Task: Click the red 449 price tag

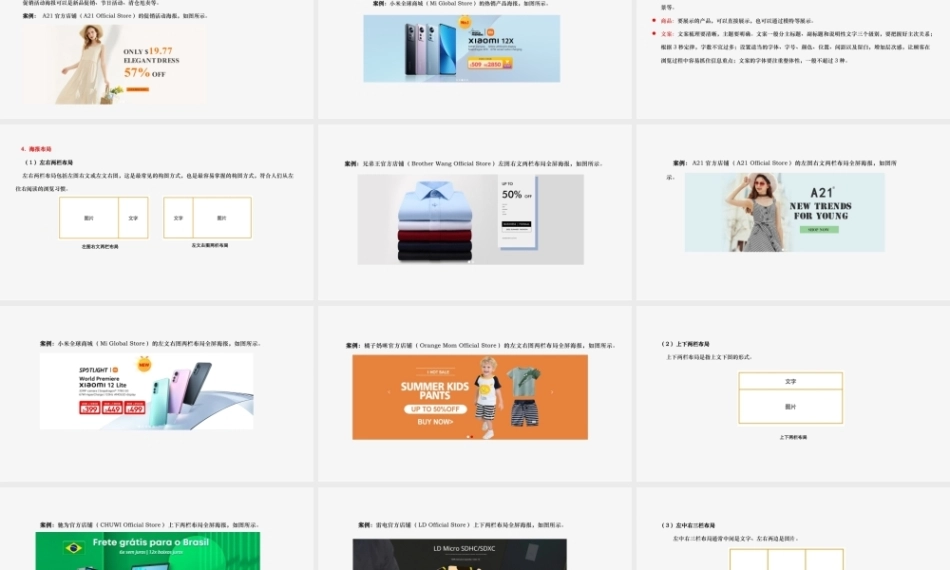Action: 112,408
